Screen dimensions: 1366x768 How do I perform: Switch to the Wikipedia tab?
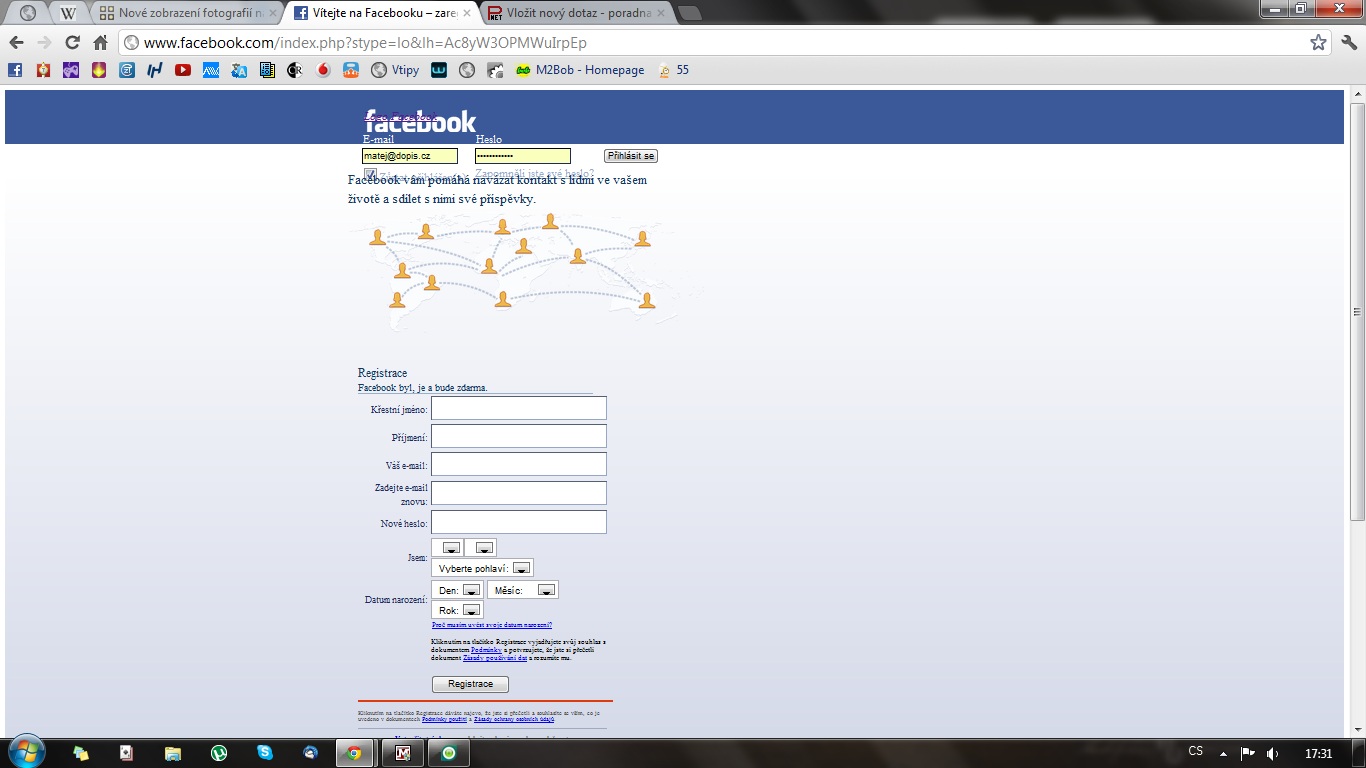pyautogui.click(x=69, y=14)
